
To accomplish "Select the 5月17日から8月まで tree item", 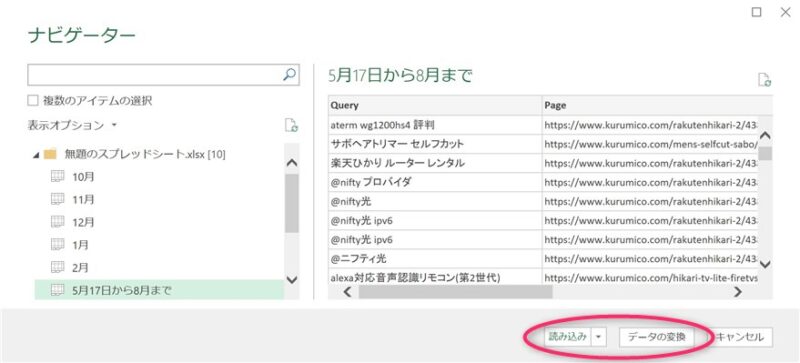I will (159, 290).
